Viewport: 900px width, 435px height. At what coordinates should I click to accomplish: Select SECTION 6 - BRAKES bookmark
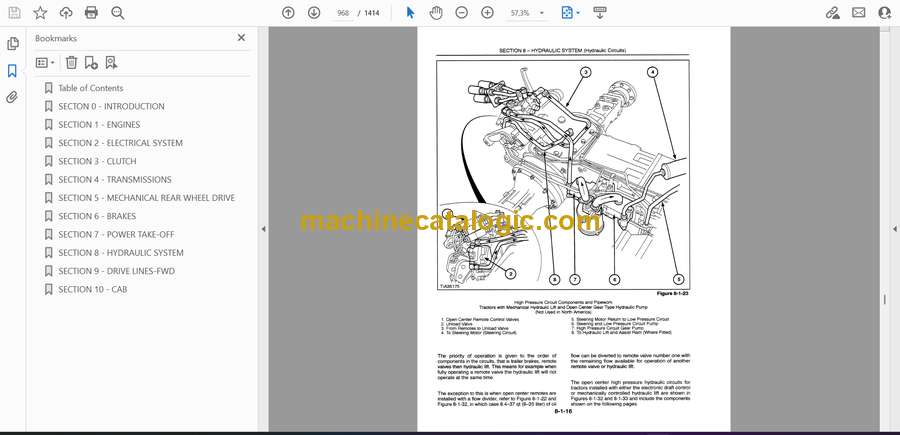[97, 216]
